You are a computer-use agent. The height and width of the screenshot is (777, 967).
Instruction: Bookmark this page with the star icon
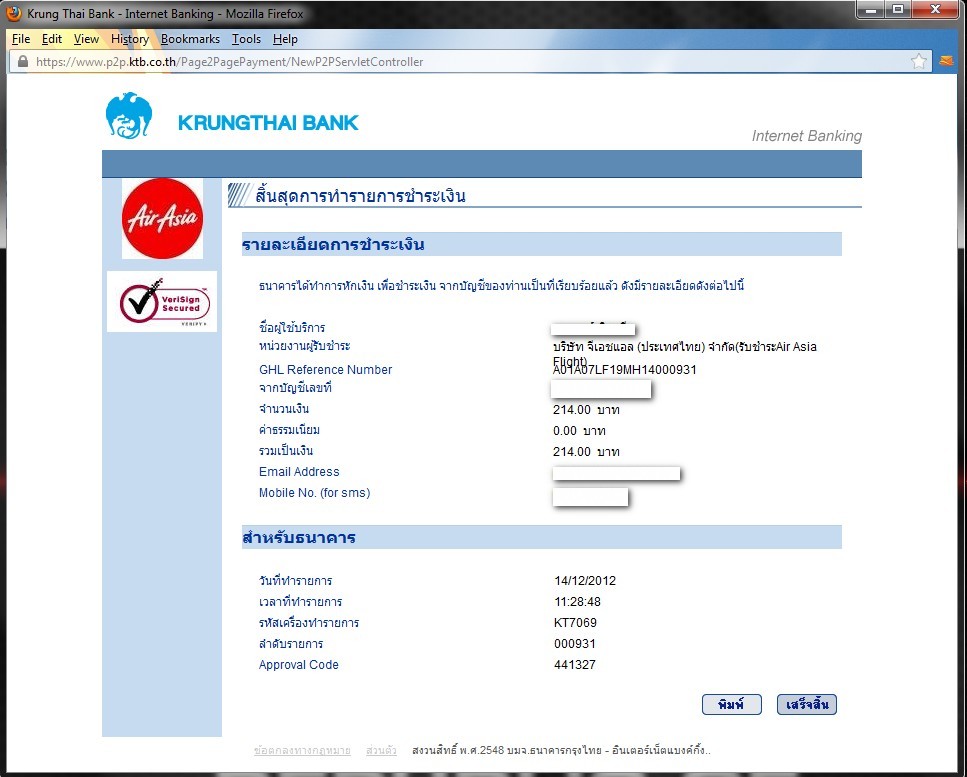[x=918, y=61]
